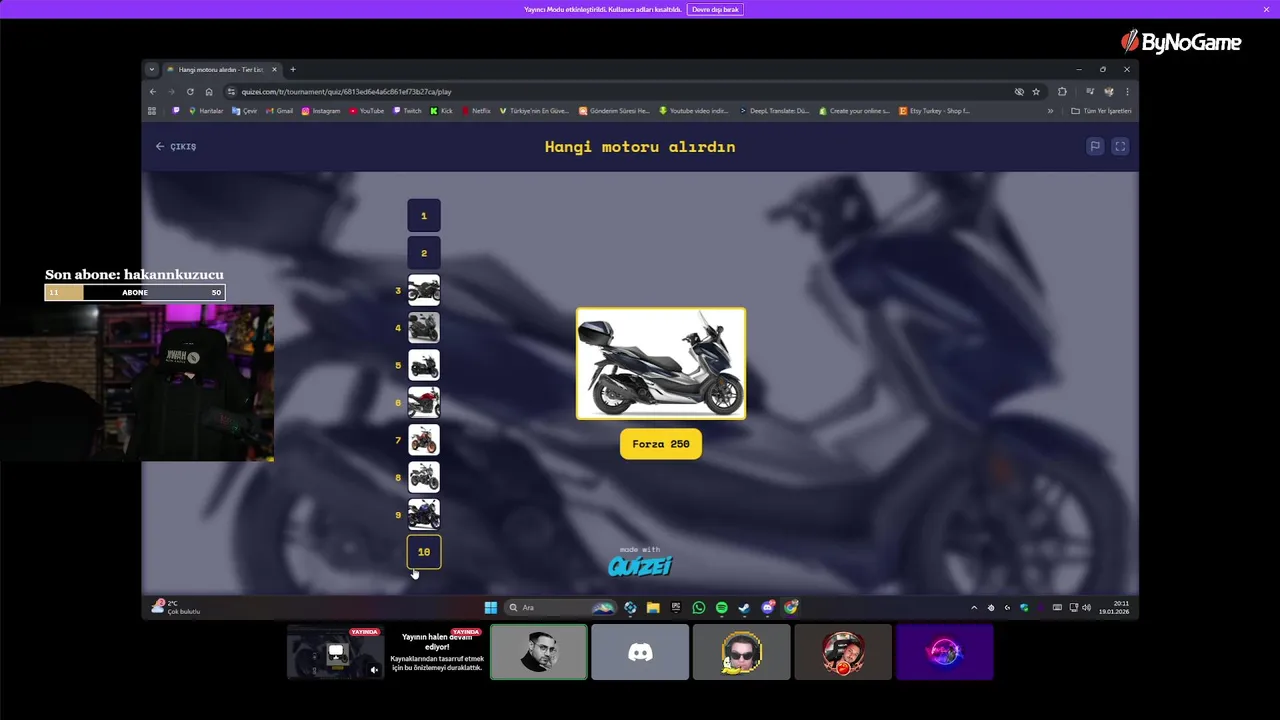Viewport: 1280px width, 720px height.
Task: Click the scooter thumbnail at rank 4
Action: [x=424, y=328]
